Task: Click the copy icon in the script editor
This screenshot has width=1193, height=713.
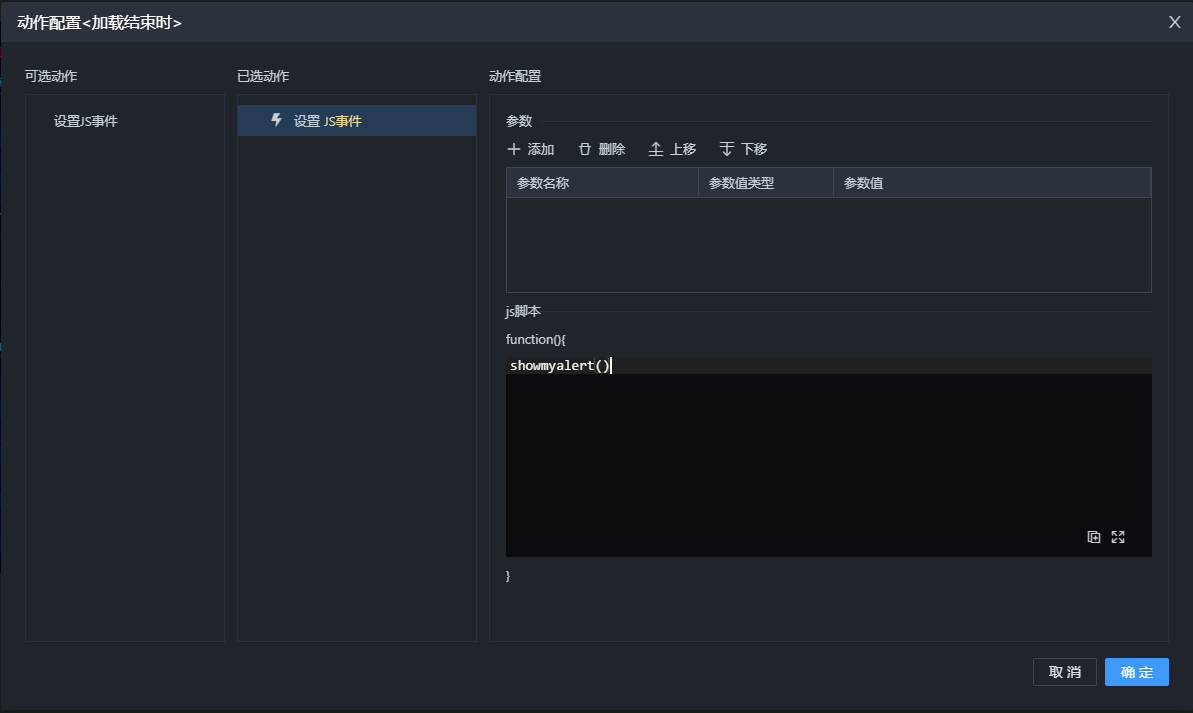Action: pyautogui.click(x=1094, y=537)
